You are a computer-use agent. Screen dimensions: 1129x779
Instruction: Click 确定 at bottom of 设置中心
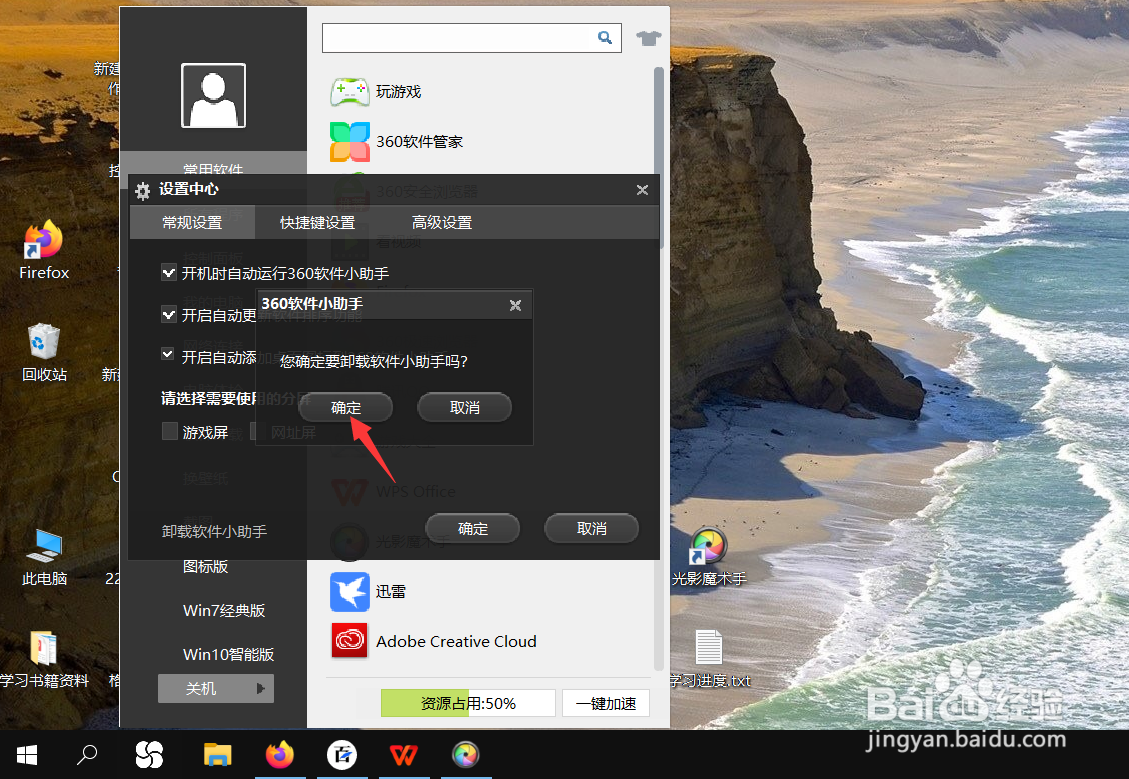coord(472,528)
